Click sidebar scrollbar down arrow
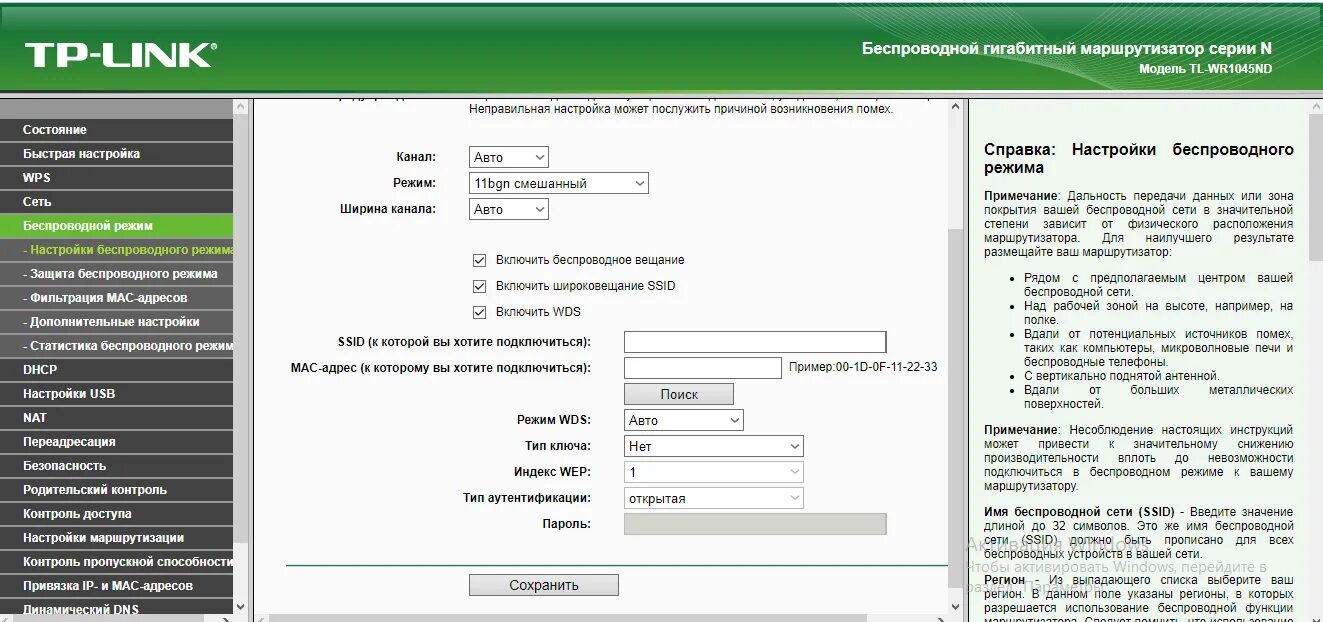 click(241, 606)
